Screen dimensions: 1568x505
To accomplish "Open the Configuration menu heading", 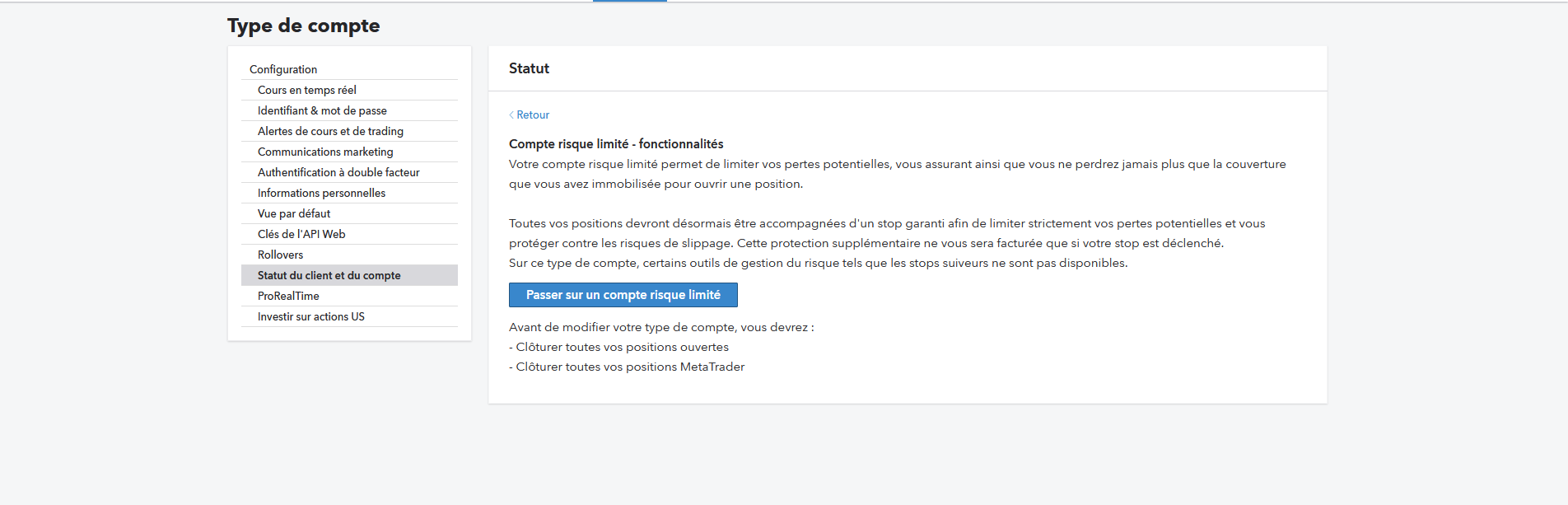I will (283, 69).
